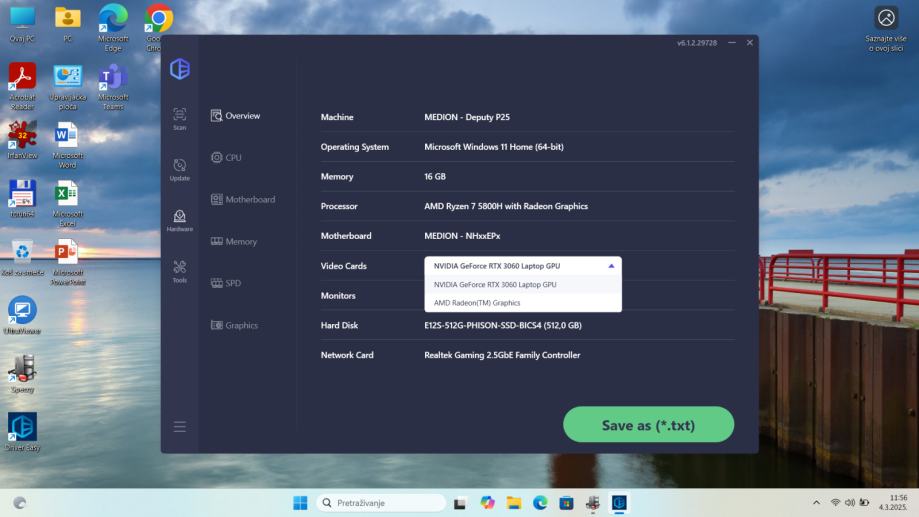Open Acrobat Reader desktop shortcut
The width and height of the screenshot is (919, 517).
click(22, 86)
